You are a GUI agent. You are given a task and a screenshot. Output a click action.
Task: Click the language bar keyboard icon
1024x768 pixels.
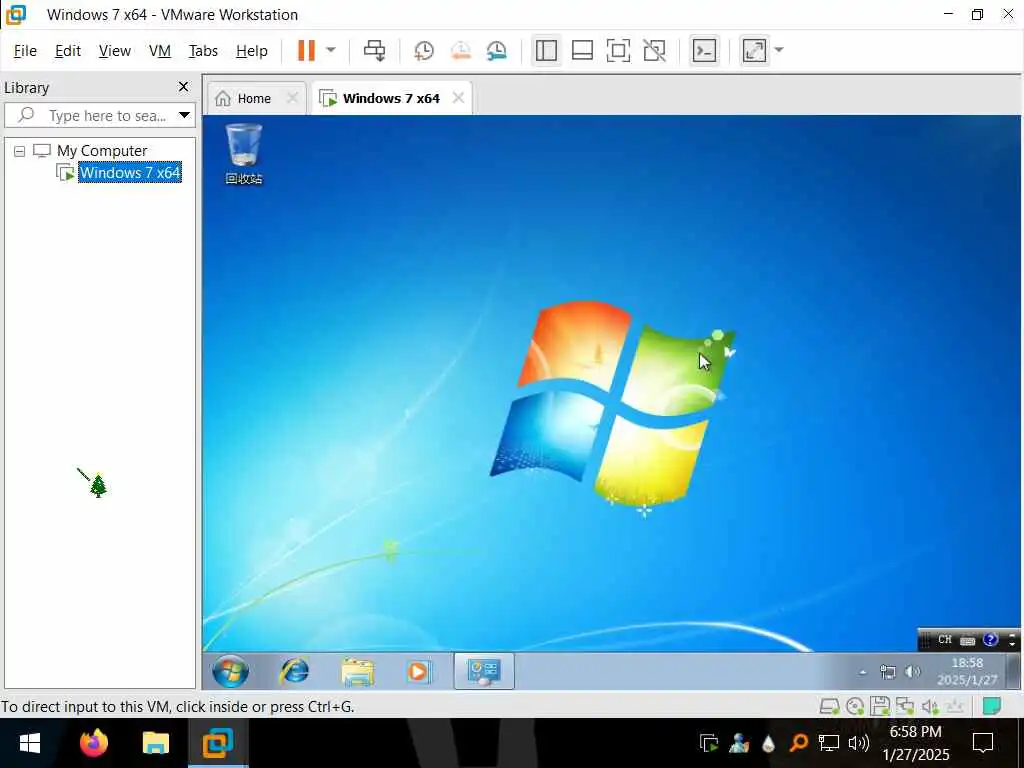pyautogui.click(x=968, y=640)
